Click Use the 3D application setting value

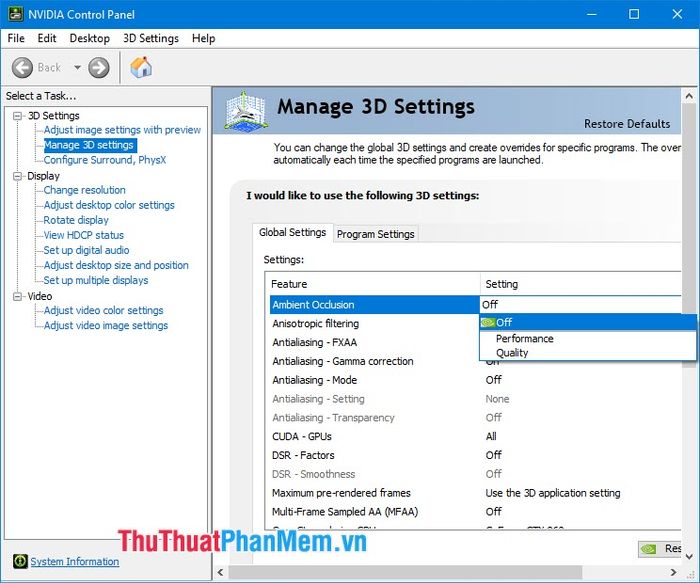tap(553, 493)
